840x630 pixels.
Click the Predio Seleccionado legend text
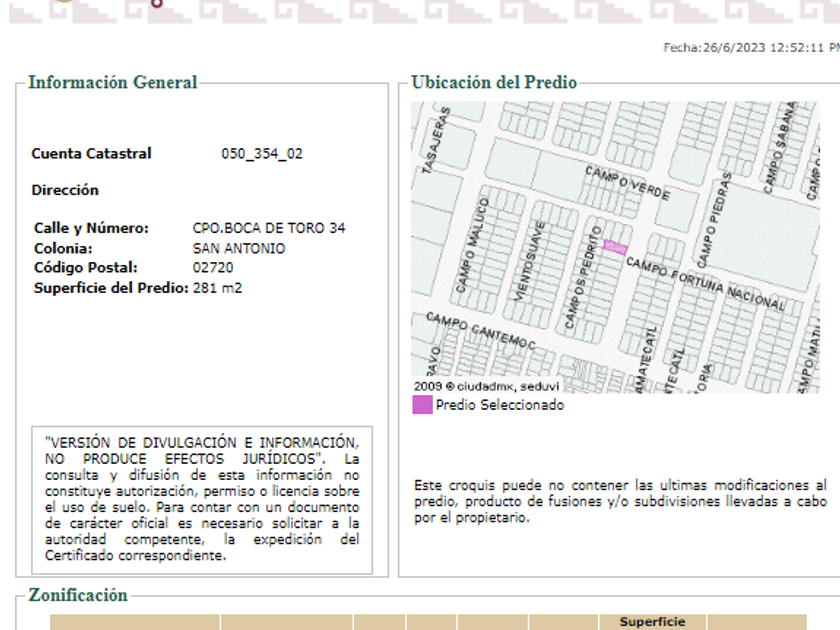[500, 405]
